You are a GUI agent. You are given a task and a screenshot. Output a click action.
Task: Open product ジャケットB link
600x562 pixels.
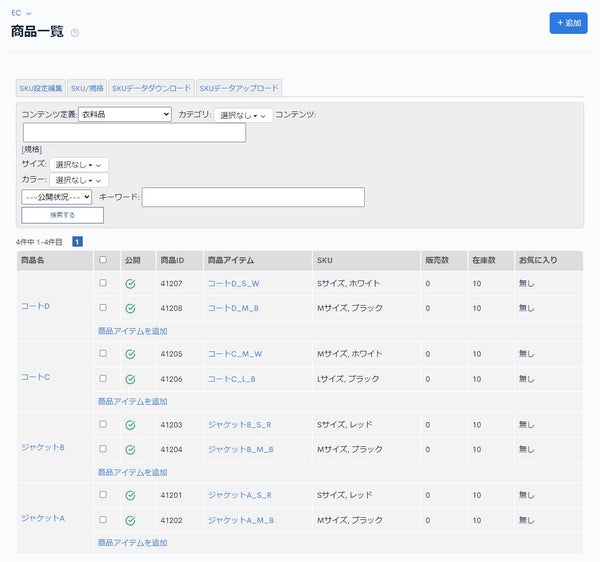pyautogui.click(x=43, y=447)
